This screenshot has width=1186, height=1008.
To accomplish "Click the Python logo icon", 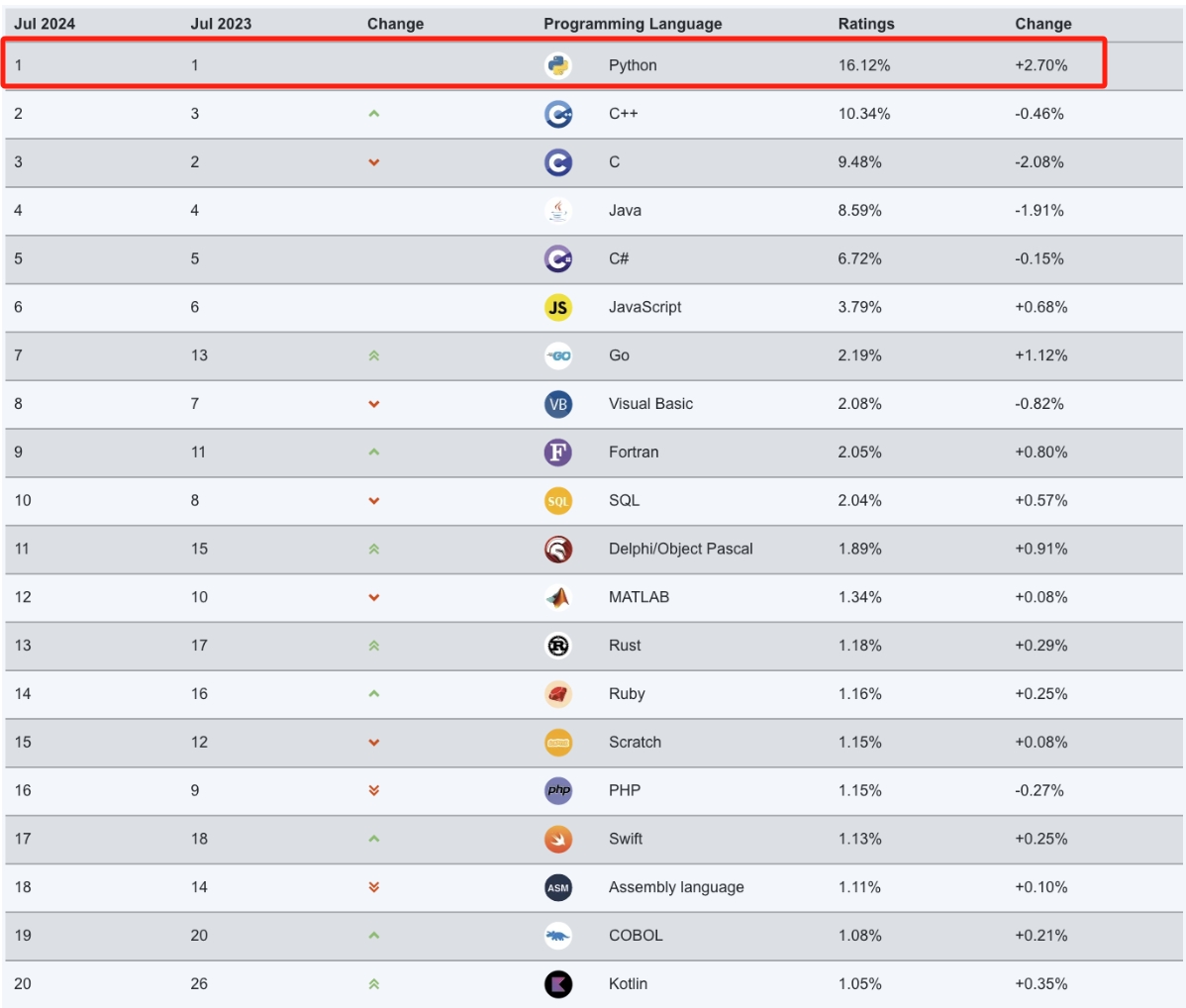I will point(558,65).
